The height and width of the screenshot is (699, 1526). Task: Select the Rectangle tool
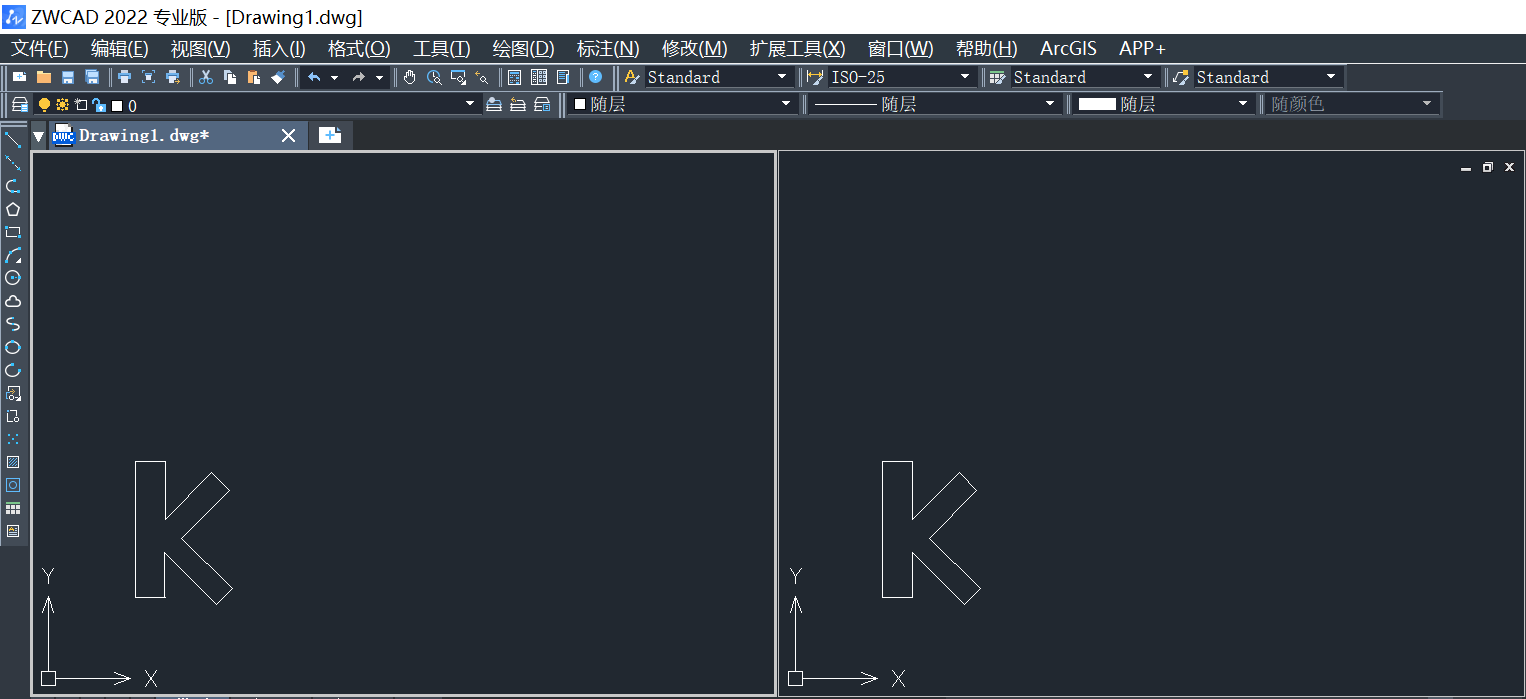click(13, 232)
